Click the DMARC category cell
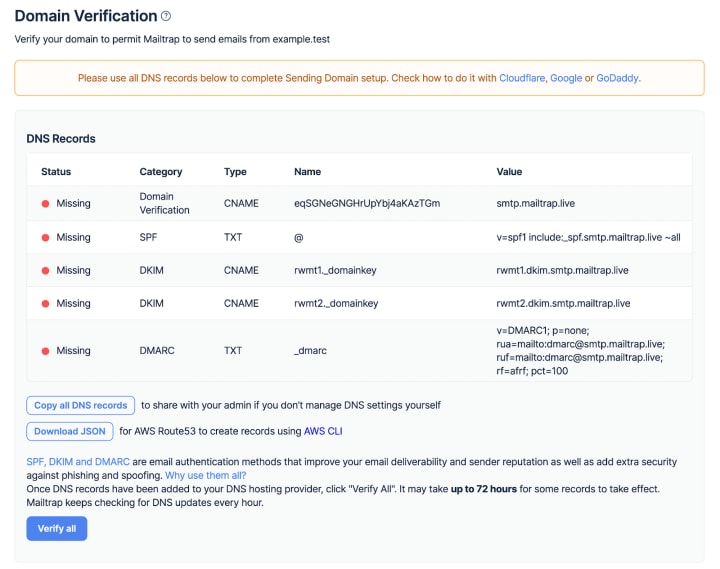 157,351
